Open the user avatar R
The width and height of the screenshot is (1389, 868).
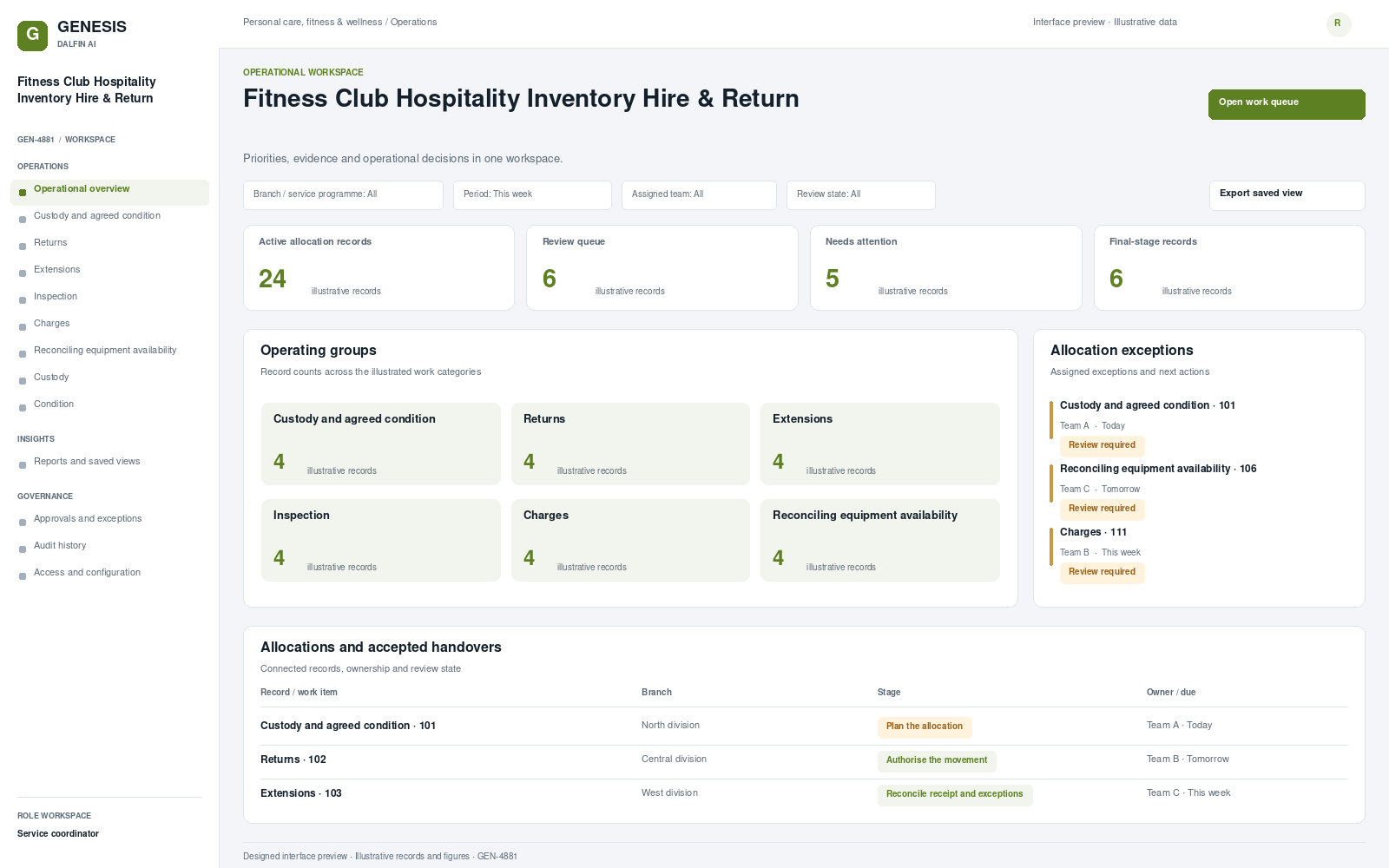(x=1338, y=23)
